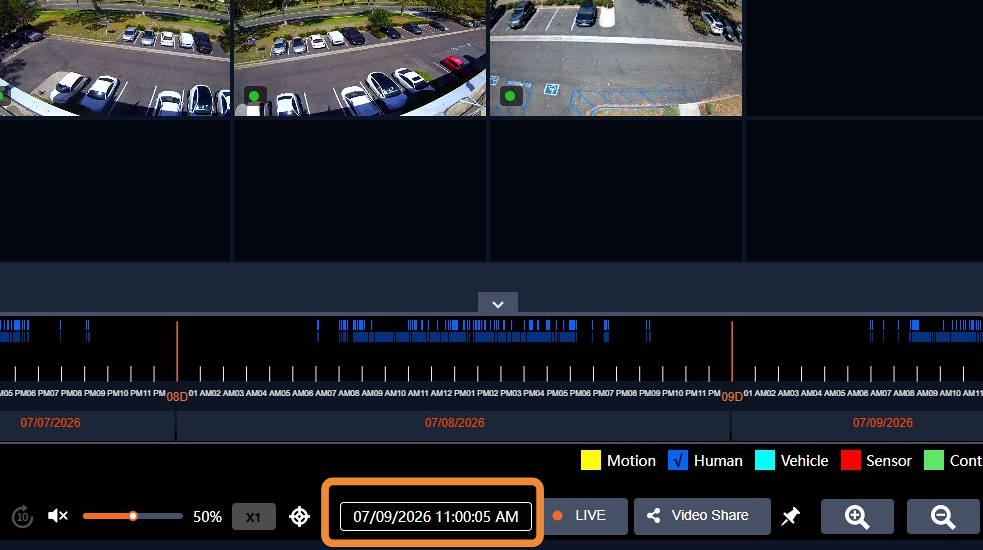The width and height of the screenshot is (983, 550).
Task: Select the 07/07/2026 date segment
Action: click(x=50, y=423)
